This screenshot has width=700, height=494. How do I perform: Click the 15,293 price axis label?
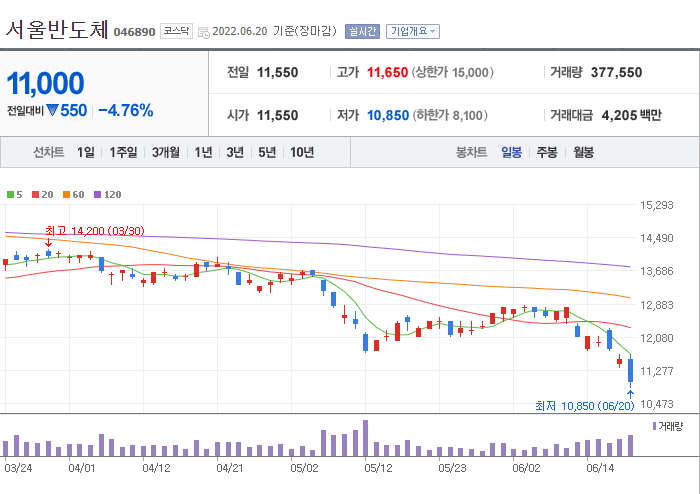coord(657,205)
